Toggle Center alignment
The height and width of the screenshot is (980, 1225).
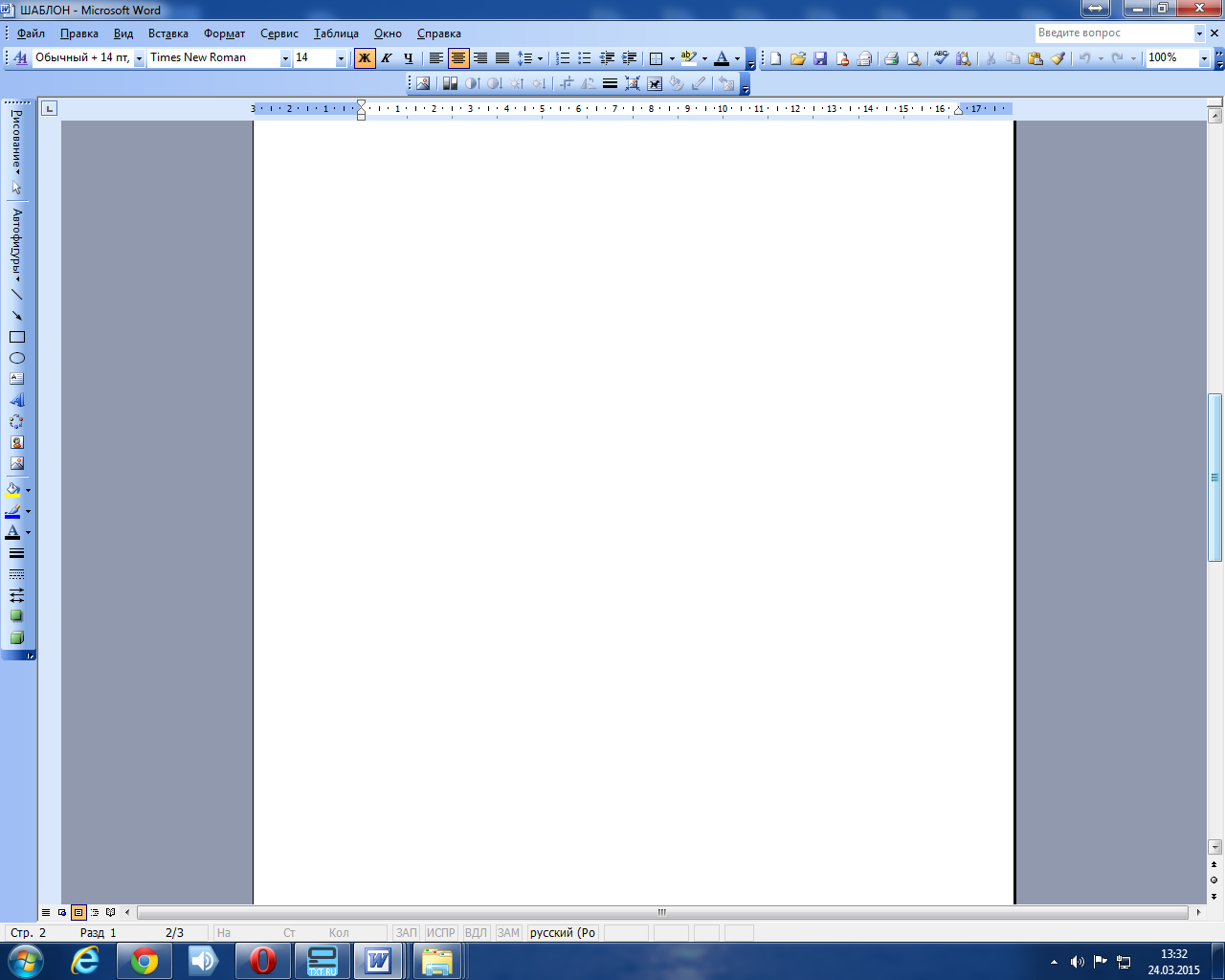(x=458, y=58)
